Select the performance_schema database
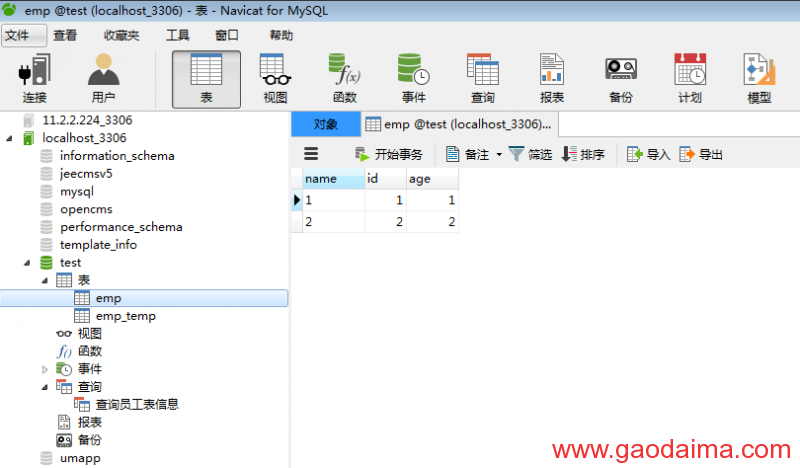This screenshot has height=468, width=800. point(121,227)
